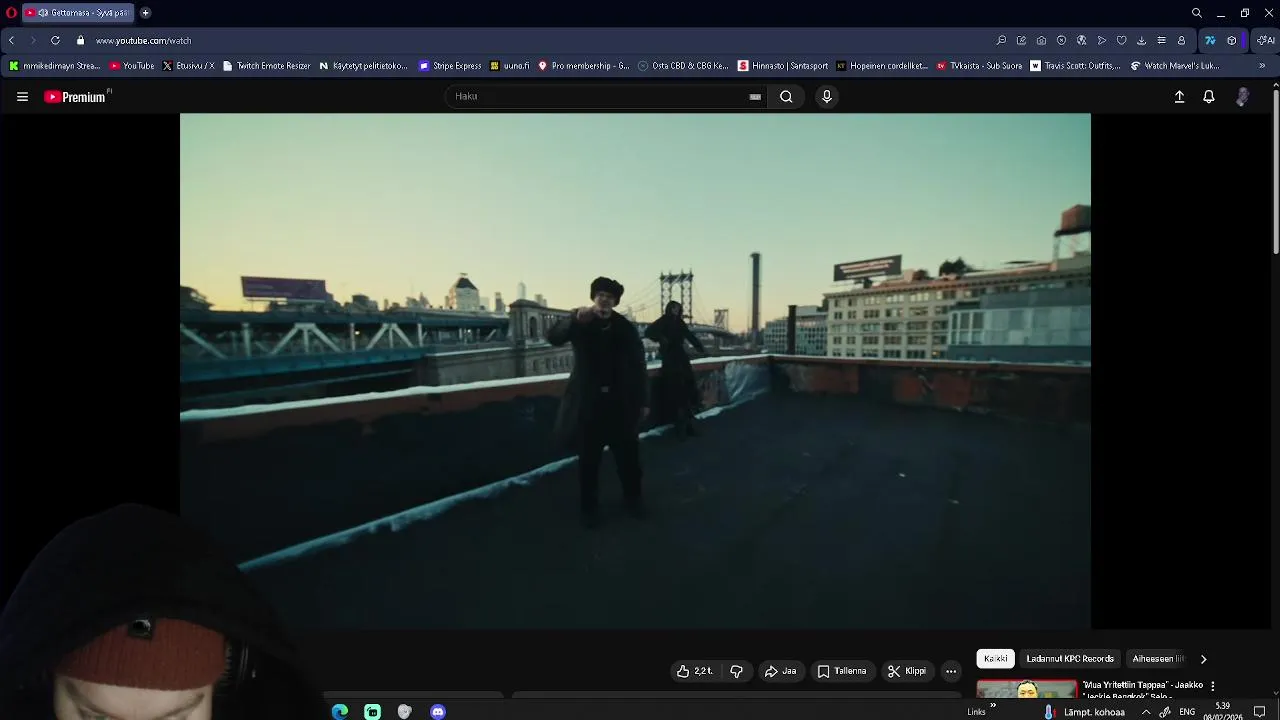Open YouTube notifications bell

click(1209, 97)
